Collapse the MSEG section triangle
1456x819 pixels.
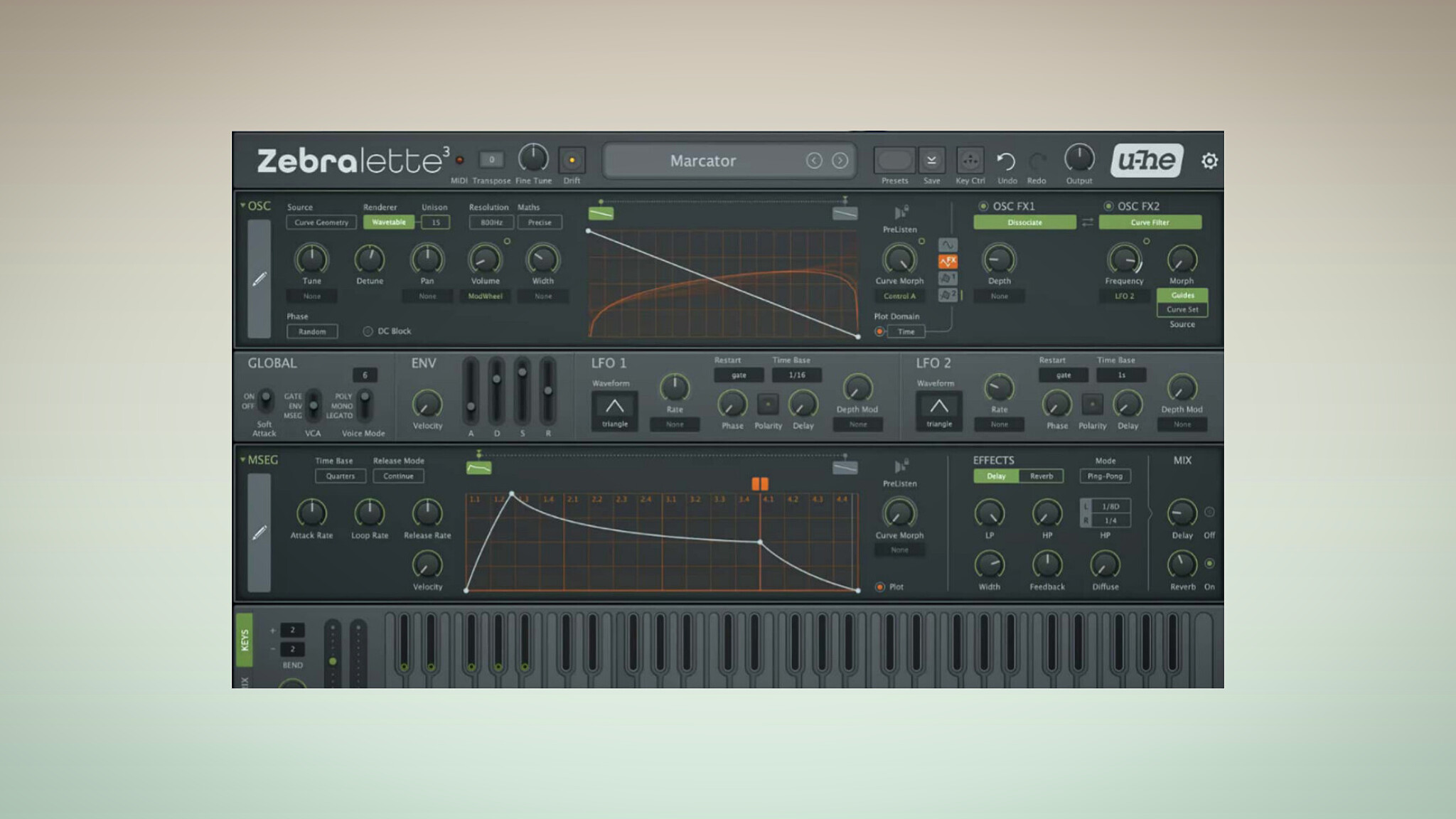pos(242,460)
